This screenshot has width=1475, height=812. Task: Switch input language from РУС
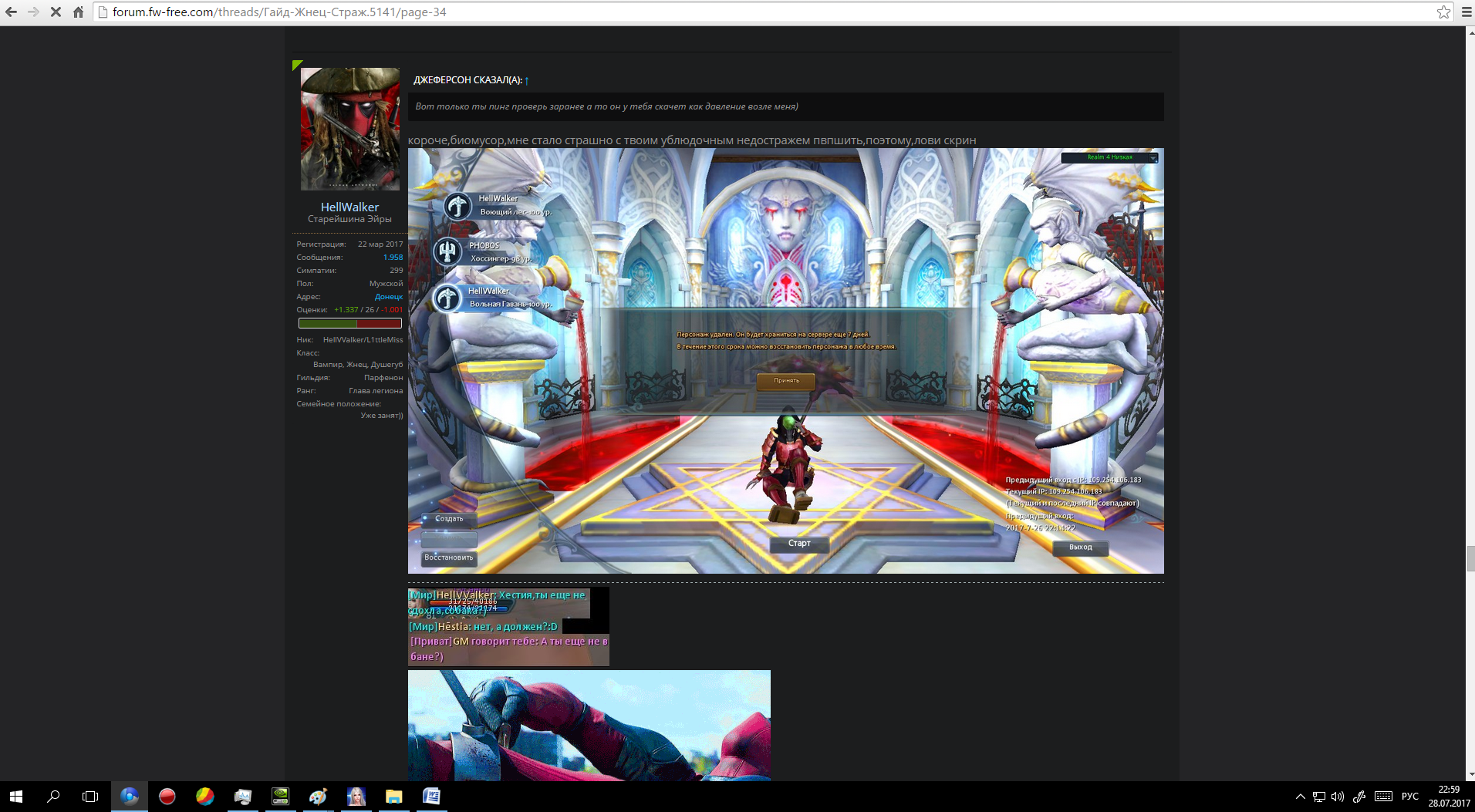point(1410,797)
